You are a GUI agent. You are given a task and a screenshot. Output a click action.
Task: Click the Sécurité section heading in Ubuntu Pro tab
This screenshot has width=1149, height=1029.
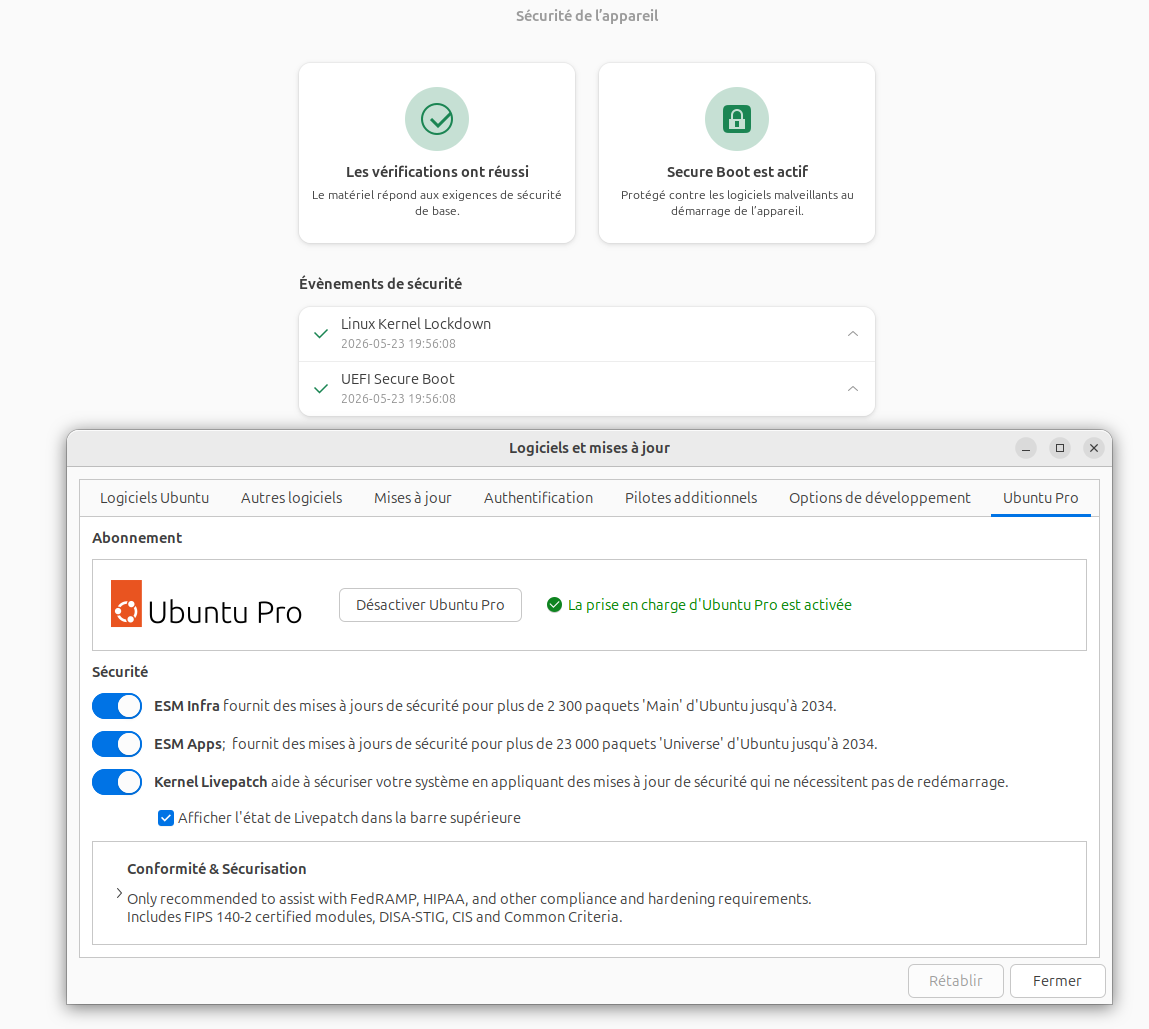tap(120, 672)
